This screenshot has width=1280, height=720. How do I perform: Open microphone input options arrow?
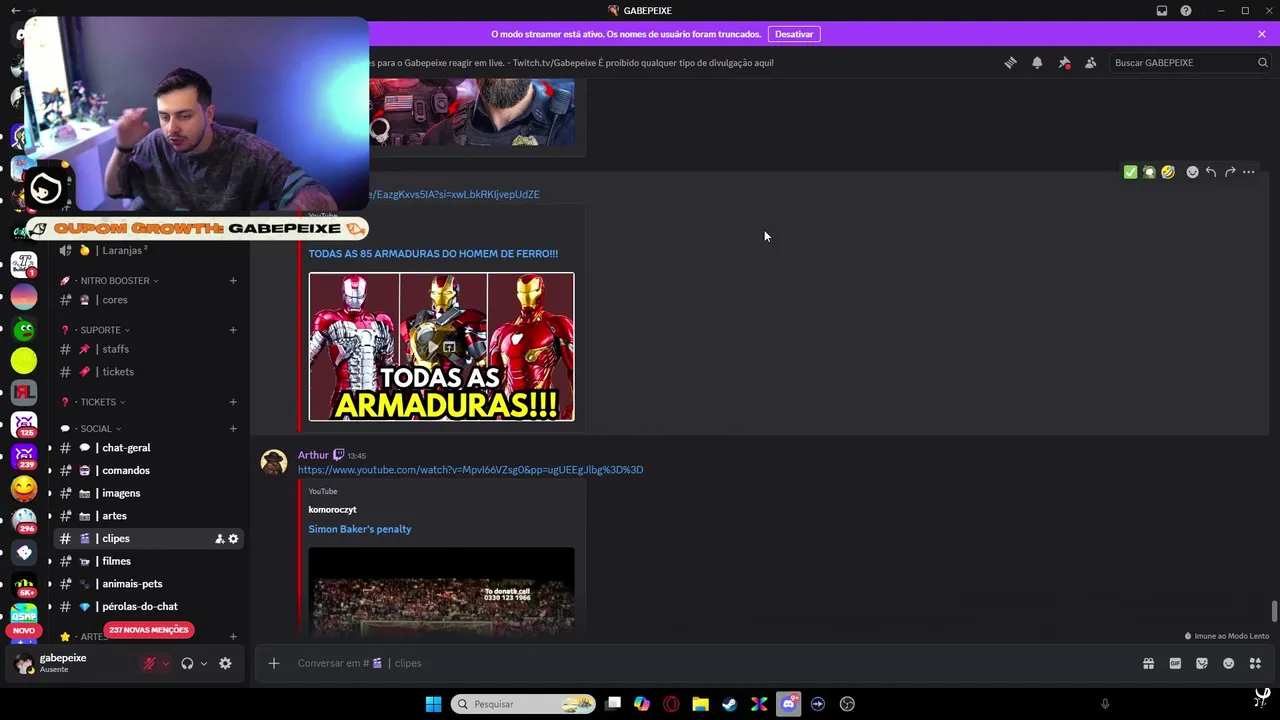point(166,663)
